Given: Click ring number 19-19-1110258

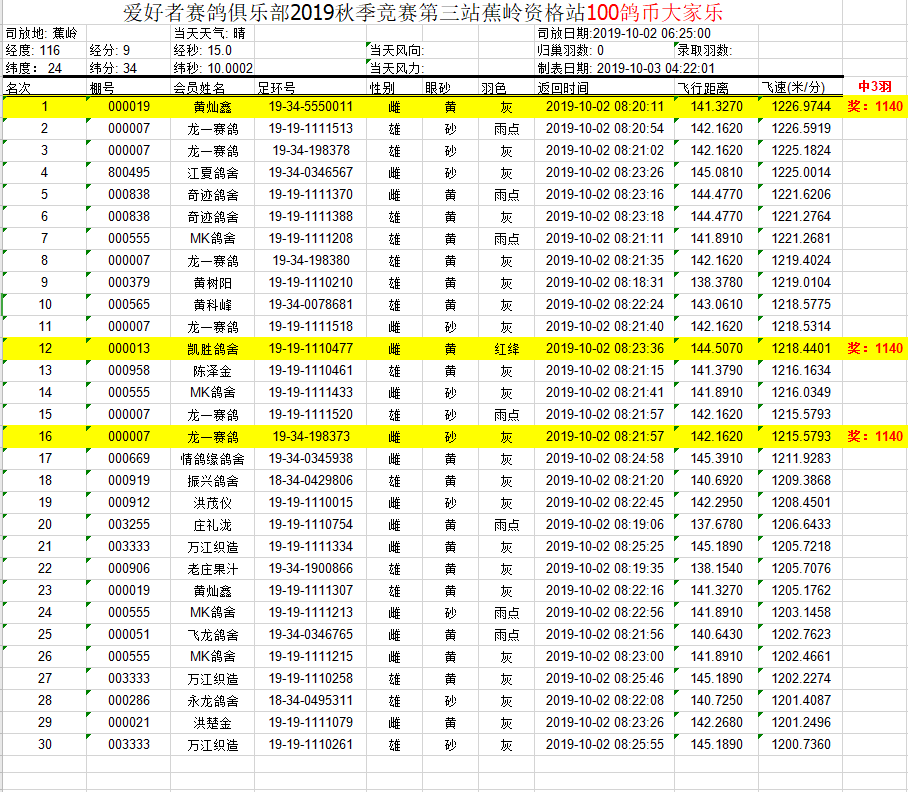Looking at the screenshot, I should (x=311, y=679).
